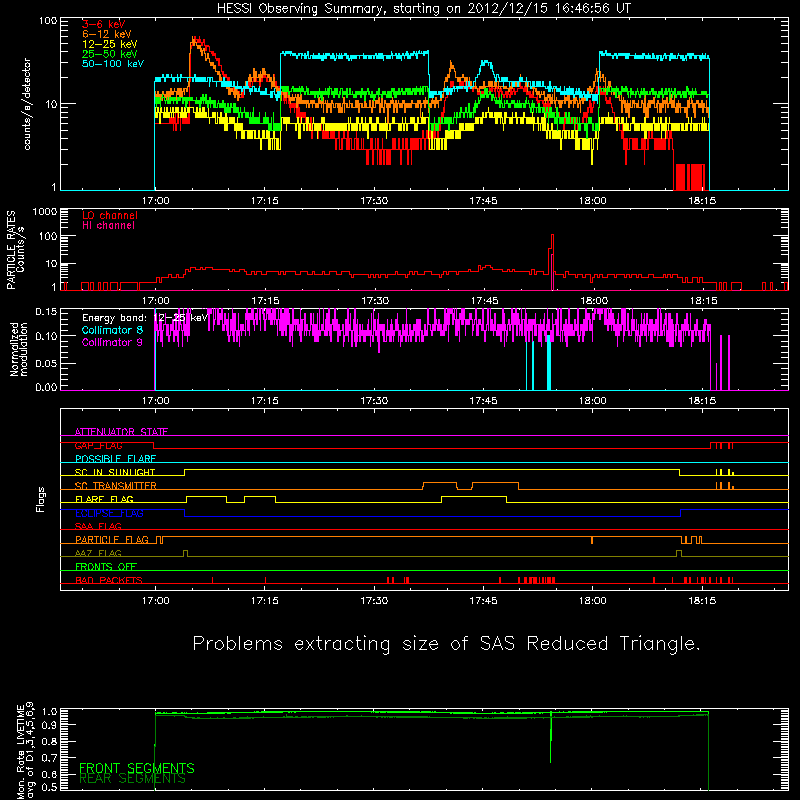800x800 pixels.
Task: Click the PARTICLE_FLAG label
Action: click(112, 540)
